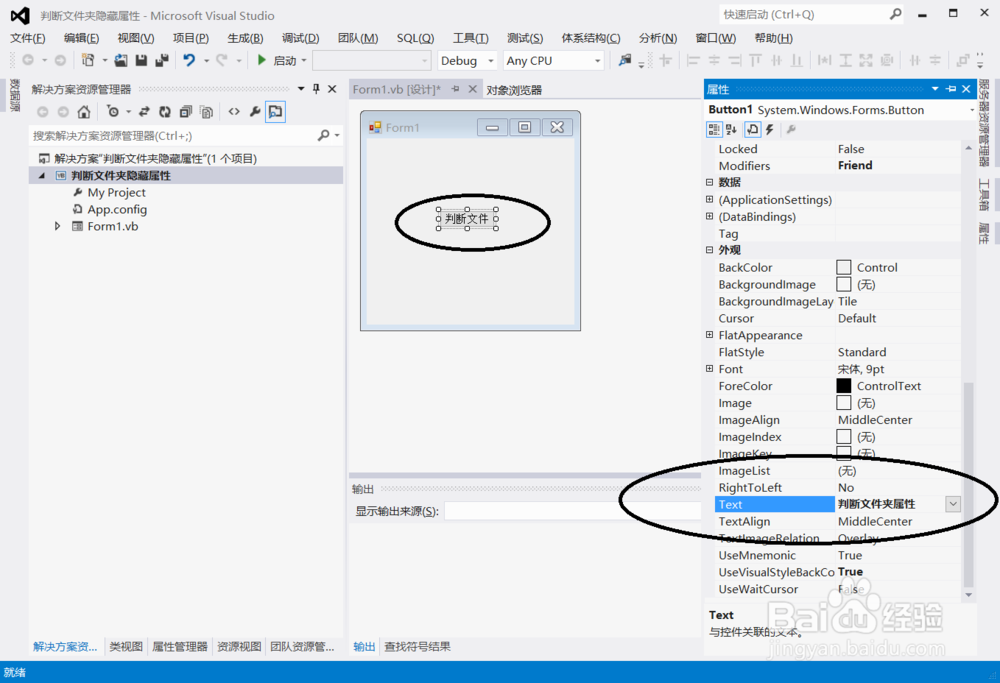
Task: Click Refresh in Solution Explorer toolbar
Action: (163, 113)
